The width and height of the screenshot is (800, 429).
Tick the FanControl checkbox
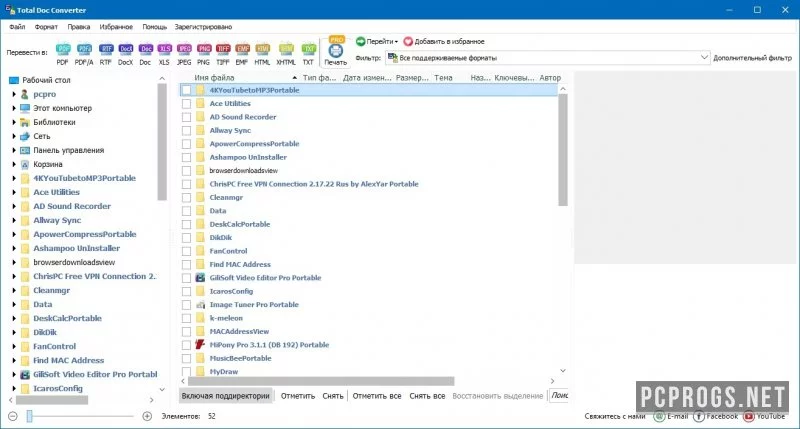point(187,251)
